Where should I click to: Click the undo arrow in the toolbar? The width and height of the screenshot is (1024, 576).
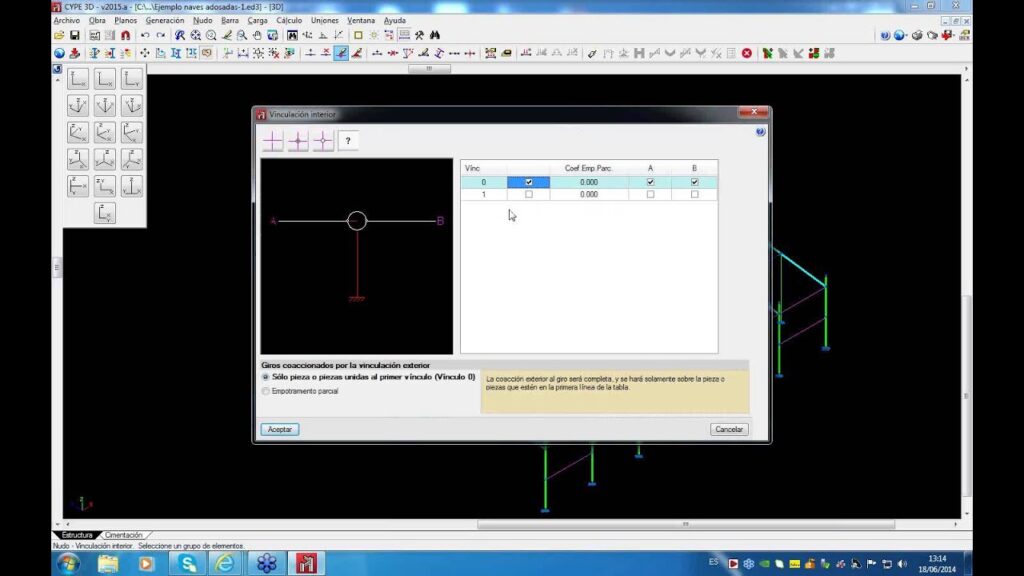[145, 35]
